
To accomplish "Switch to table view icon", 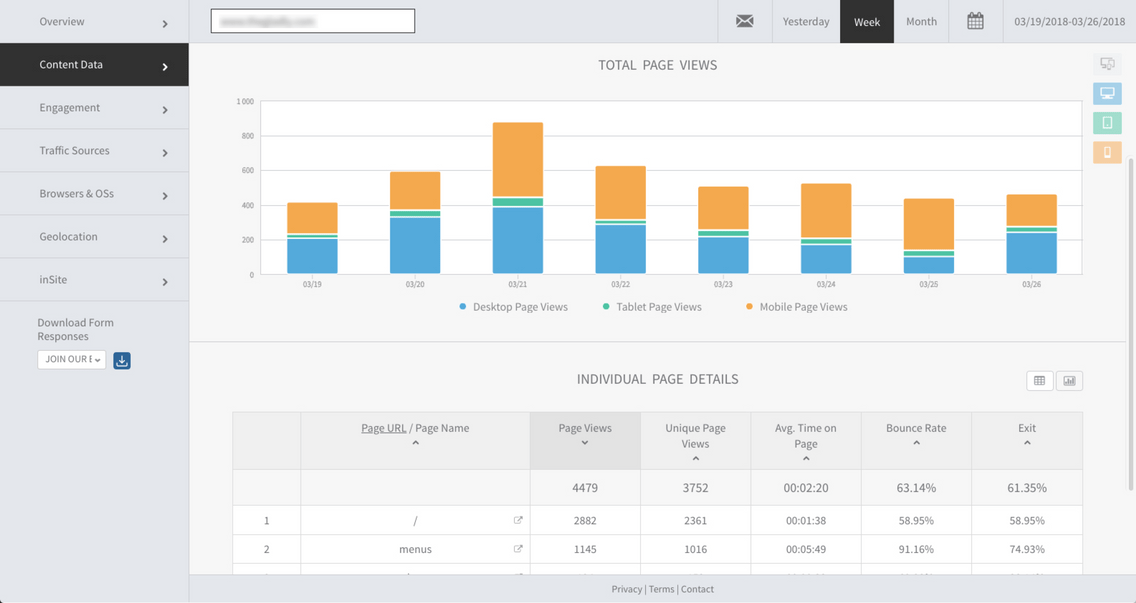I will (1040, 380).
